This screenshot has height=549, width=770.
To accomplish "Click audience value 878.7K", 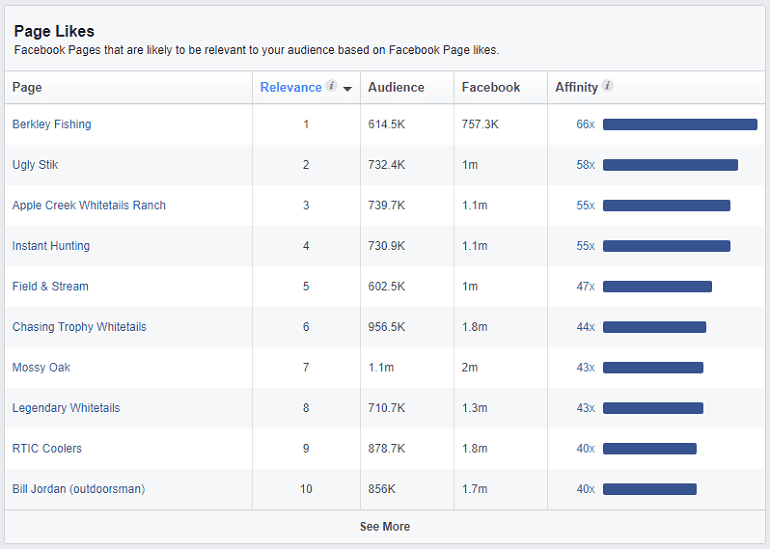I will click(x=386, y=448).
